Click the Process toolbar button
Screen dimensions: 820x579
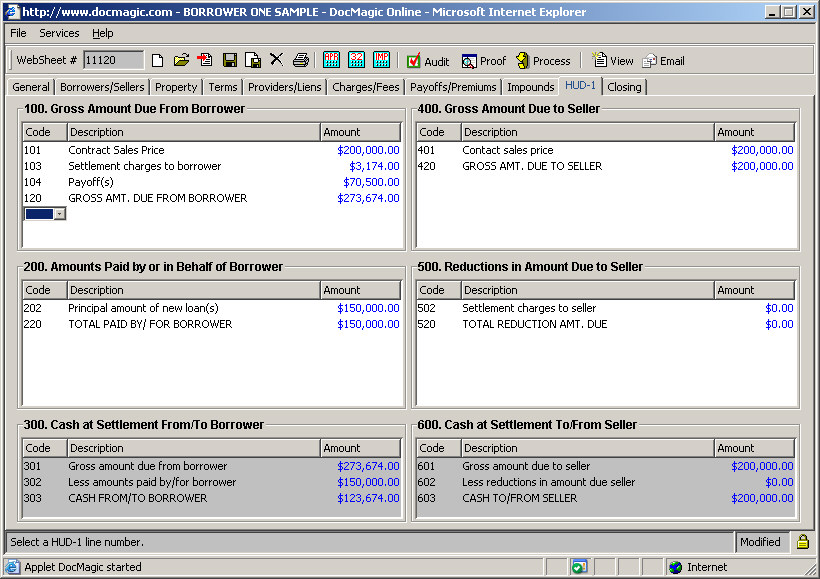coord(543,61)
